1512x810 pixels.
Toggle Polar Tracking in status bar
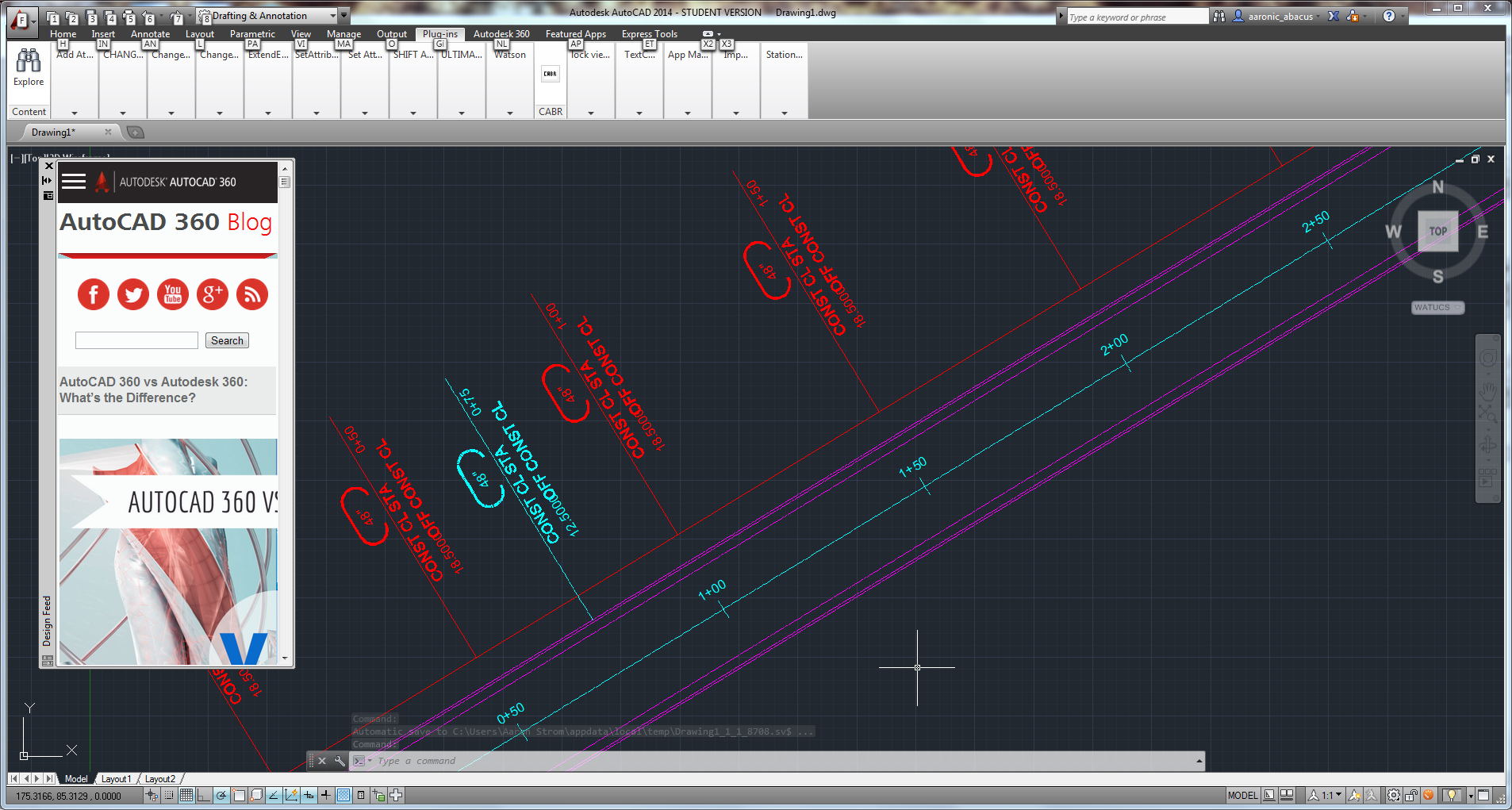[x=221, y=795]
